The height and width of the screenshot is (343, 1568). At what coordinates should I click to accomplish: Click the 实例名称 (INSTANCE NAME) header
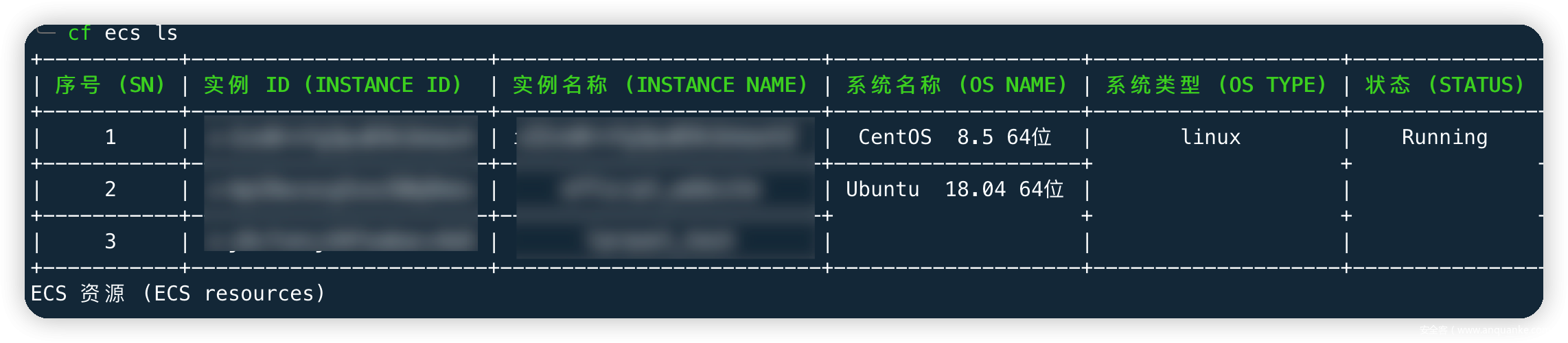[660, 85]
